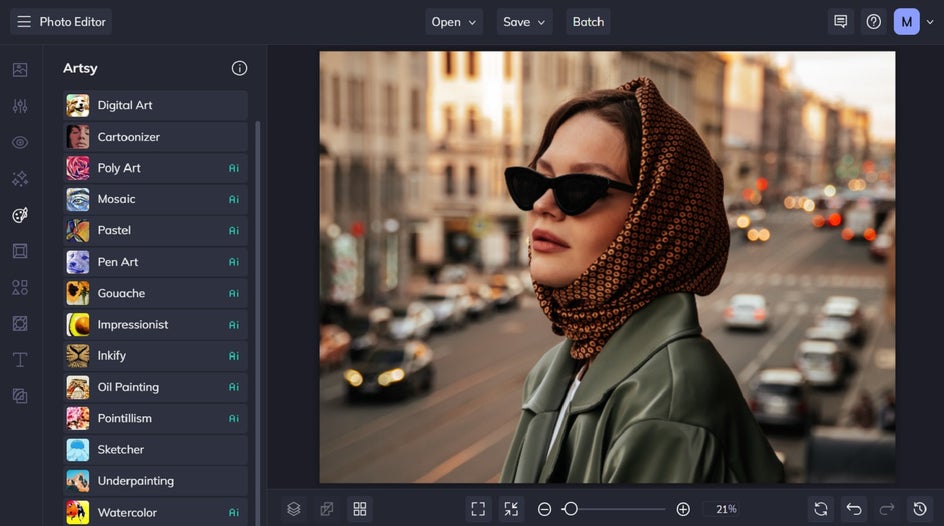Toggle the eye visibility sidebar icon

20,142
